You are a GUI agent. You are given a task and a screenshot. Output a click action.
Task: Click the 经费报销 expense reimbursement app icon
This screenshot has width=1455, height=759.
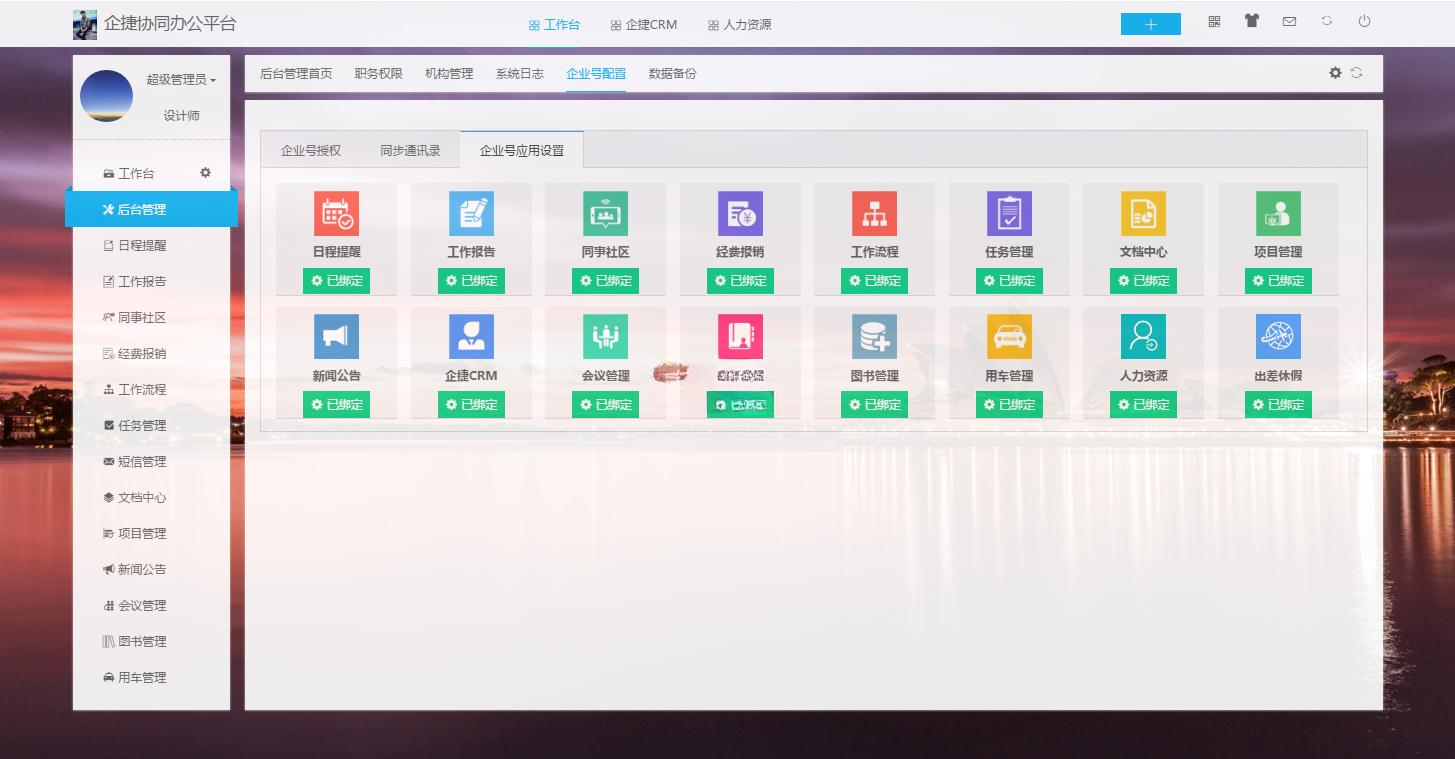coord(739,213)
